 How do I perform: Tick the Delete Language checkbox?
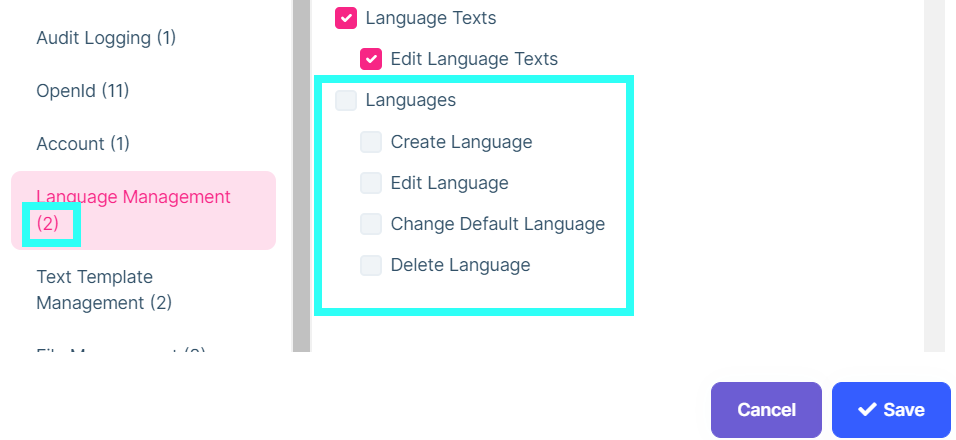[371, 265]
